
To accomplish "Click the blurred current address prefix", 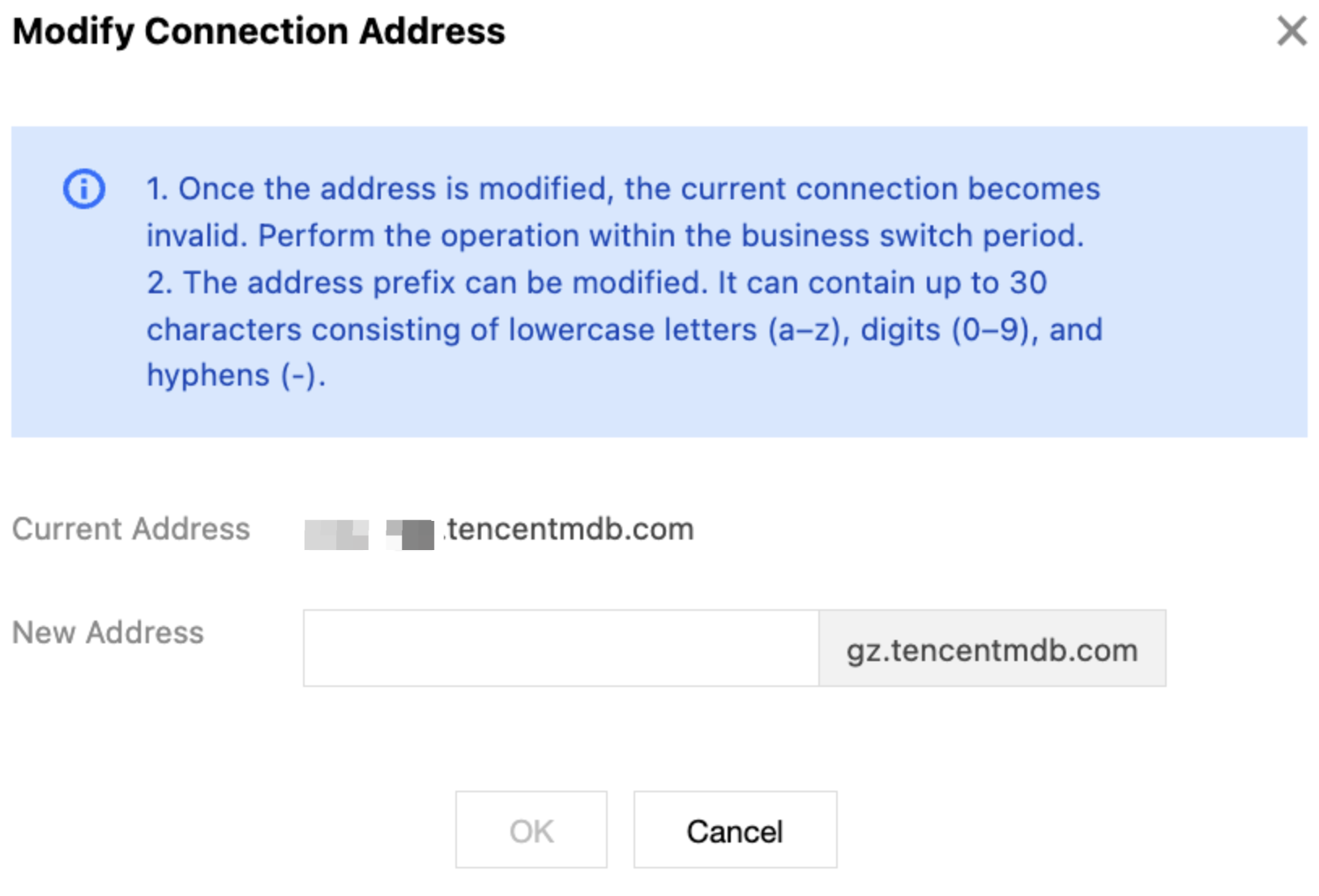I will [x=369, y=534].
